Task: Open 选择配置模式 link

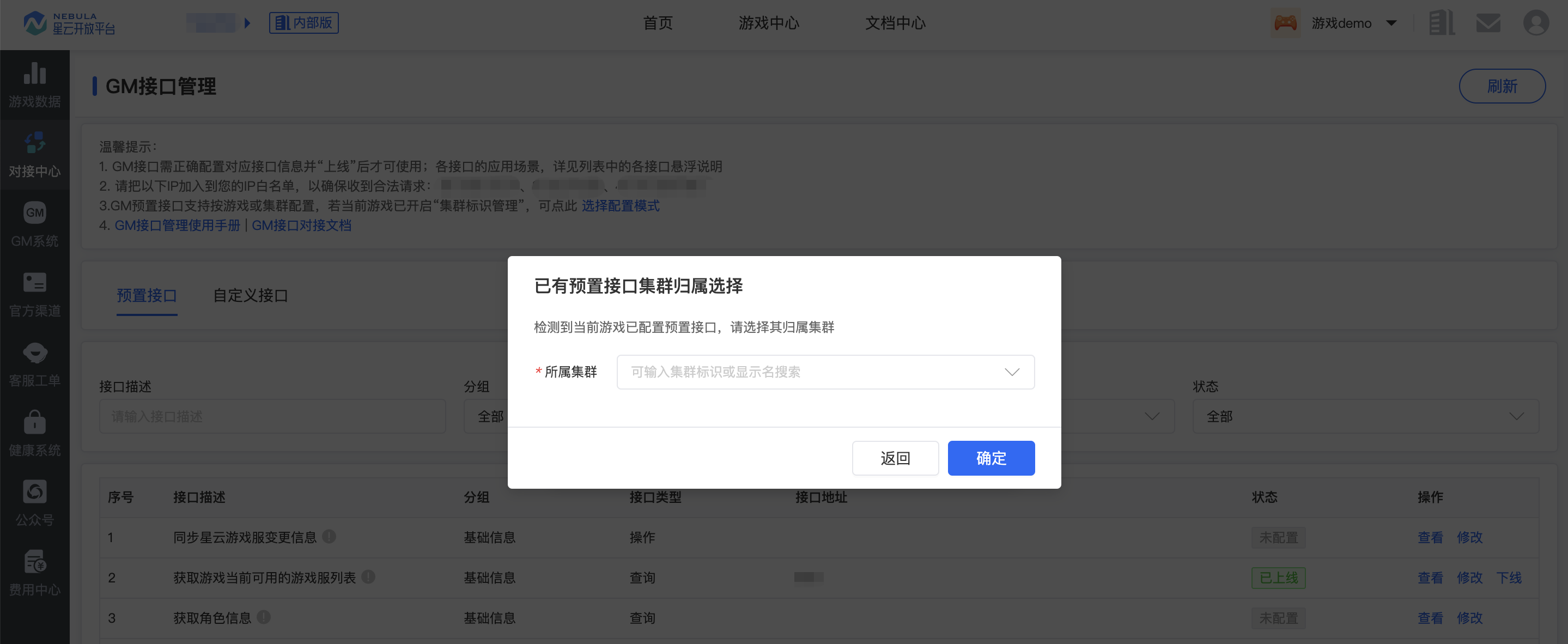Action: [x=620, y=206]
